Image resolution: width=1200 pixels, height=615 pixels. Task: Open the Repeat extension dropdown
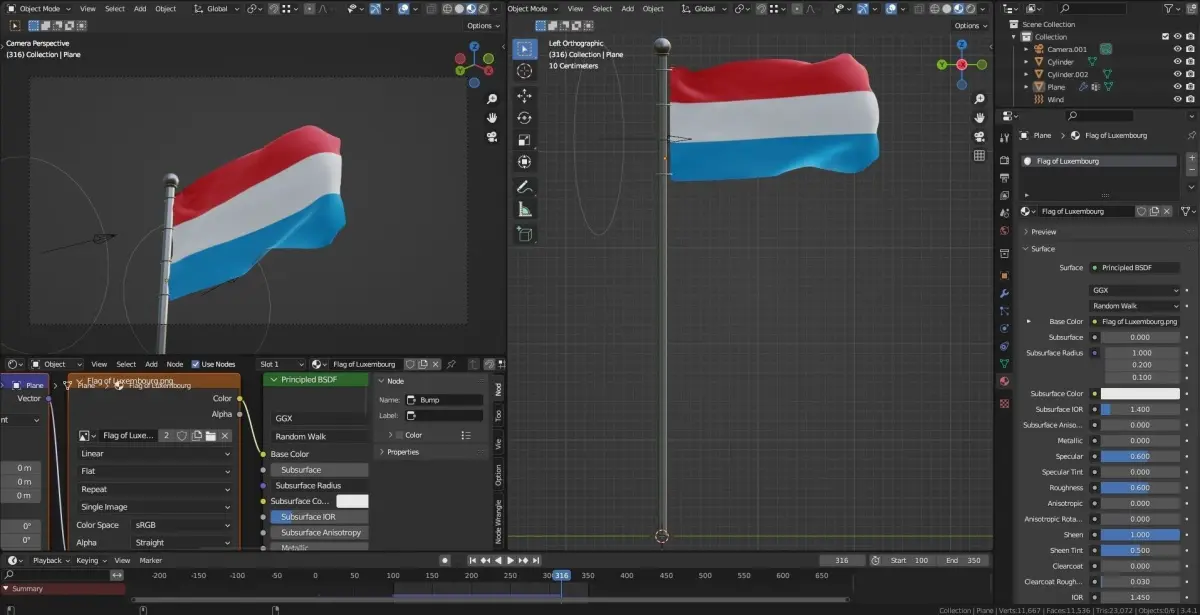[x=155, y=489]
